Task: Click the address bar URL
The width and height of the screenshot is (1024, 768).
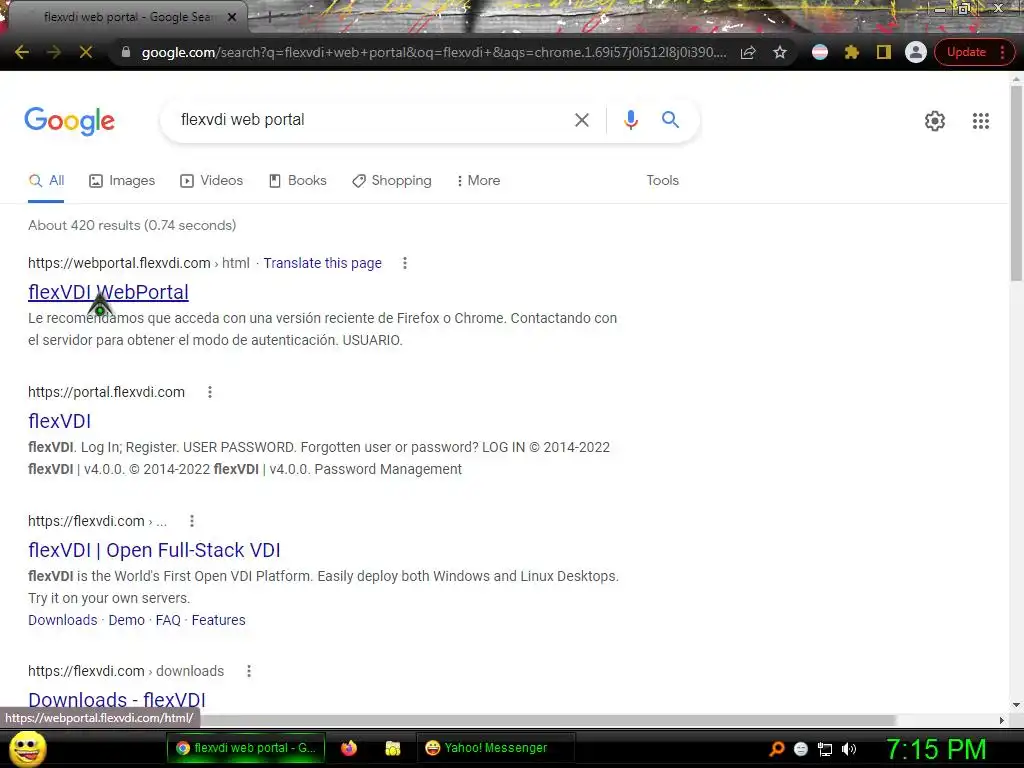Action: click(x=434, y=52)
